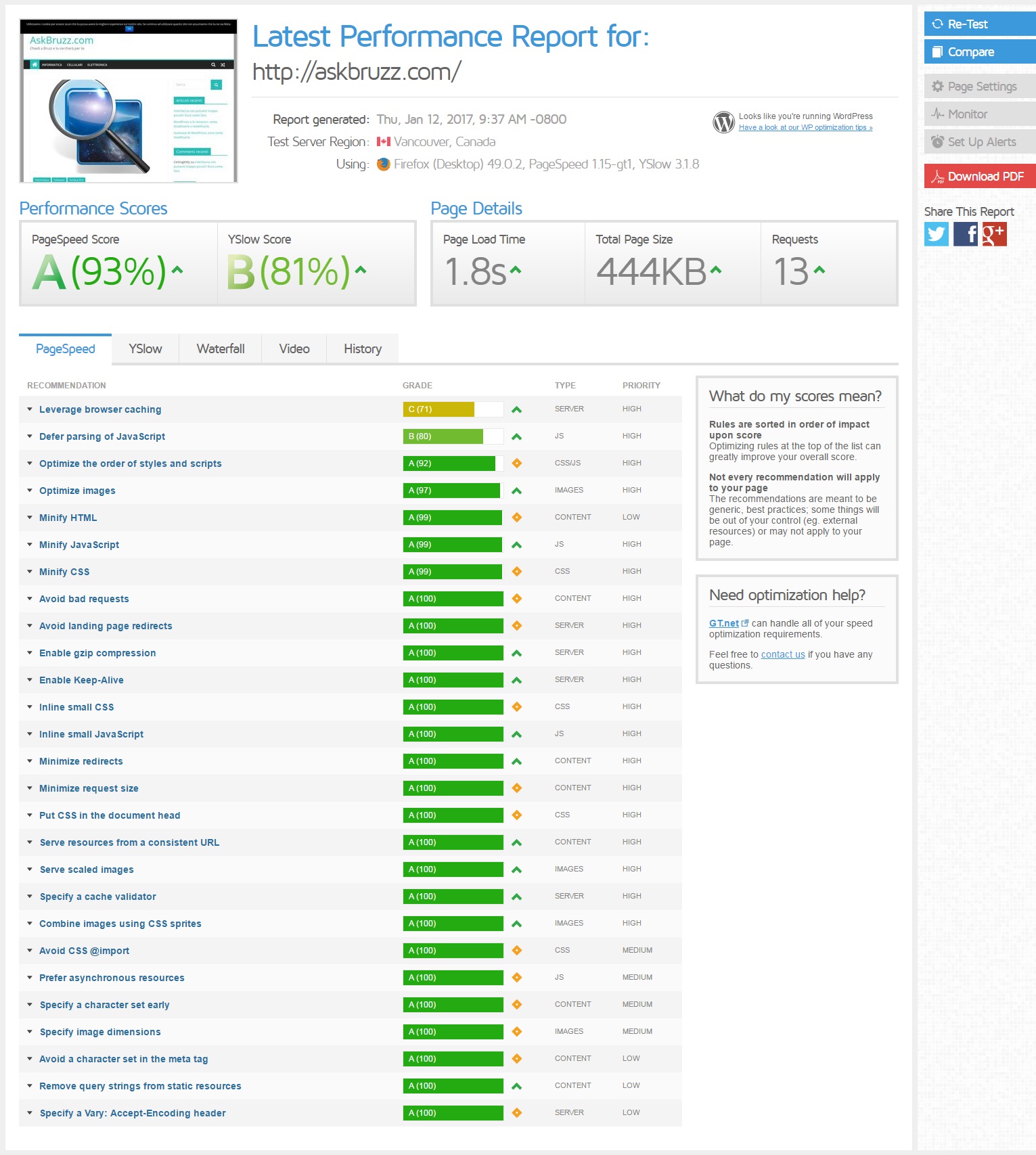Expand the Enable Keep-Alive recommendation

30,680
